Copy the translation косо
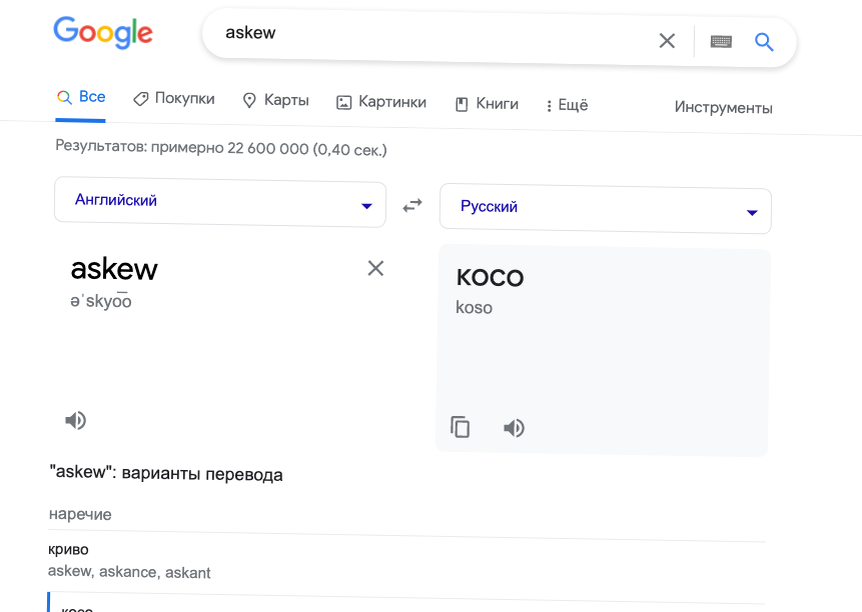The width and height of the screenshot is (862, 612). coord(460,427)
